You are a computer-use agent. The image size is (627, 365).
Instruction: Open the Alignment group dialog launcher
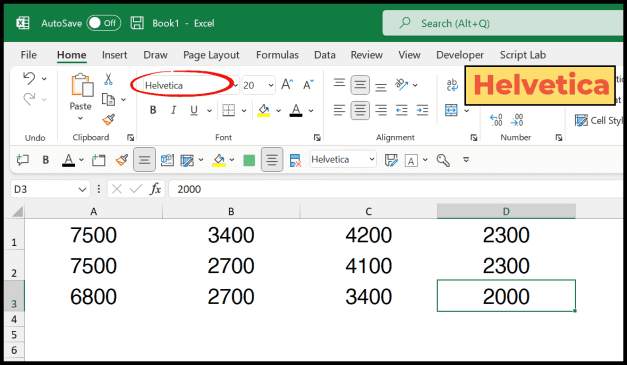point(474,138)
